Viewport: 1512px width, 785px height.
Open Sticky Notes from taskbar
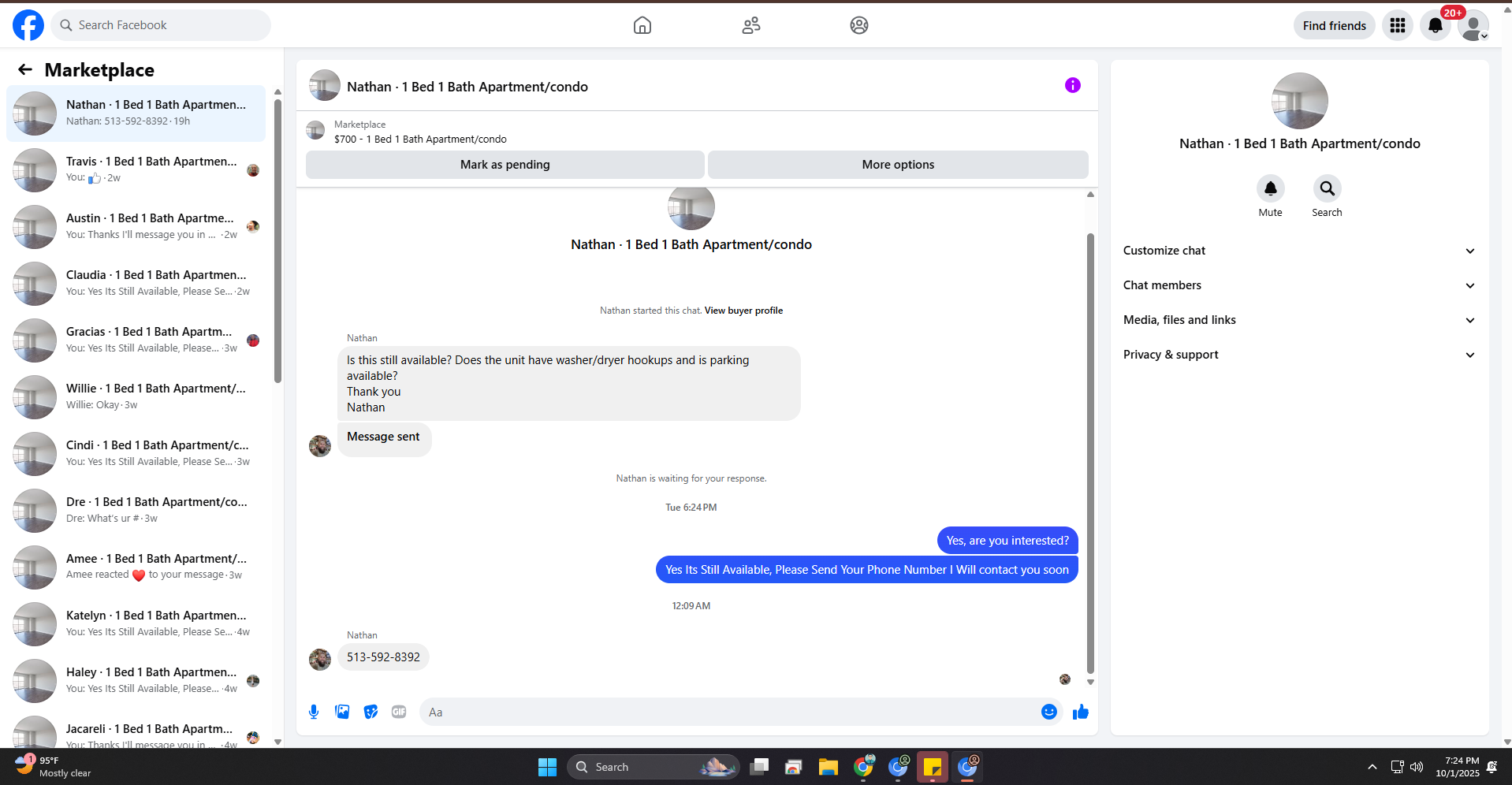coord(933,767)
